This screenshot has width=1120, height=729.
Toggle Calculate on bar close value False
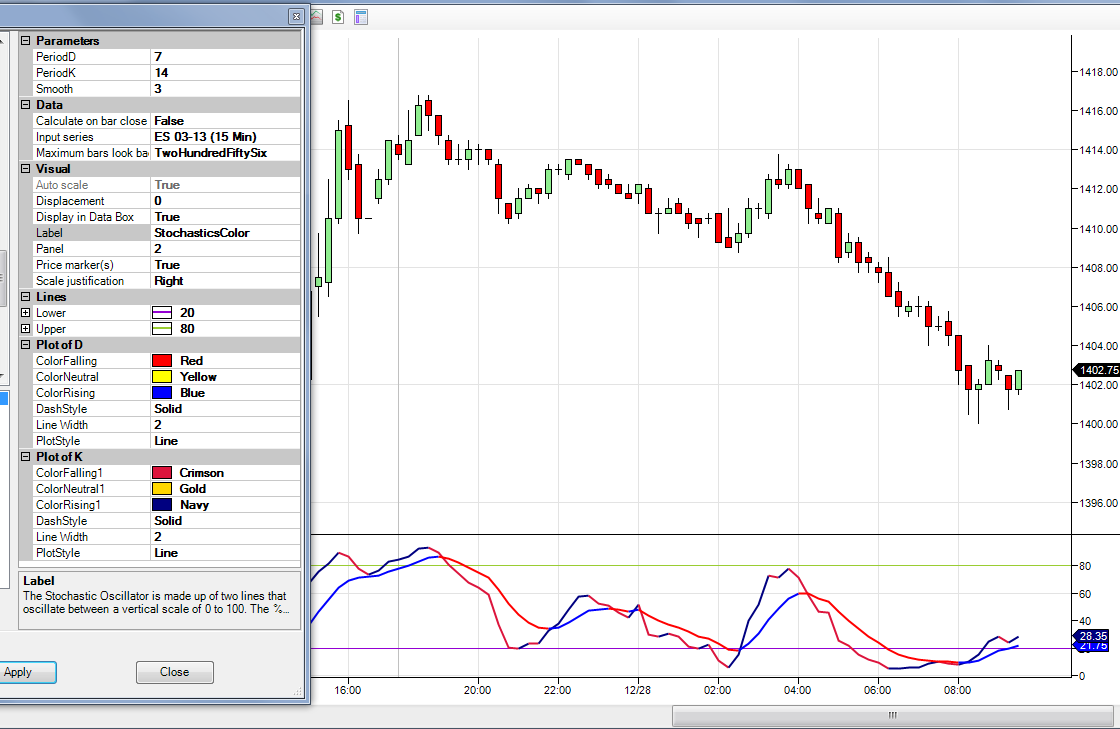point(226,121)
